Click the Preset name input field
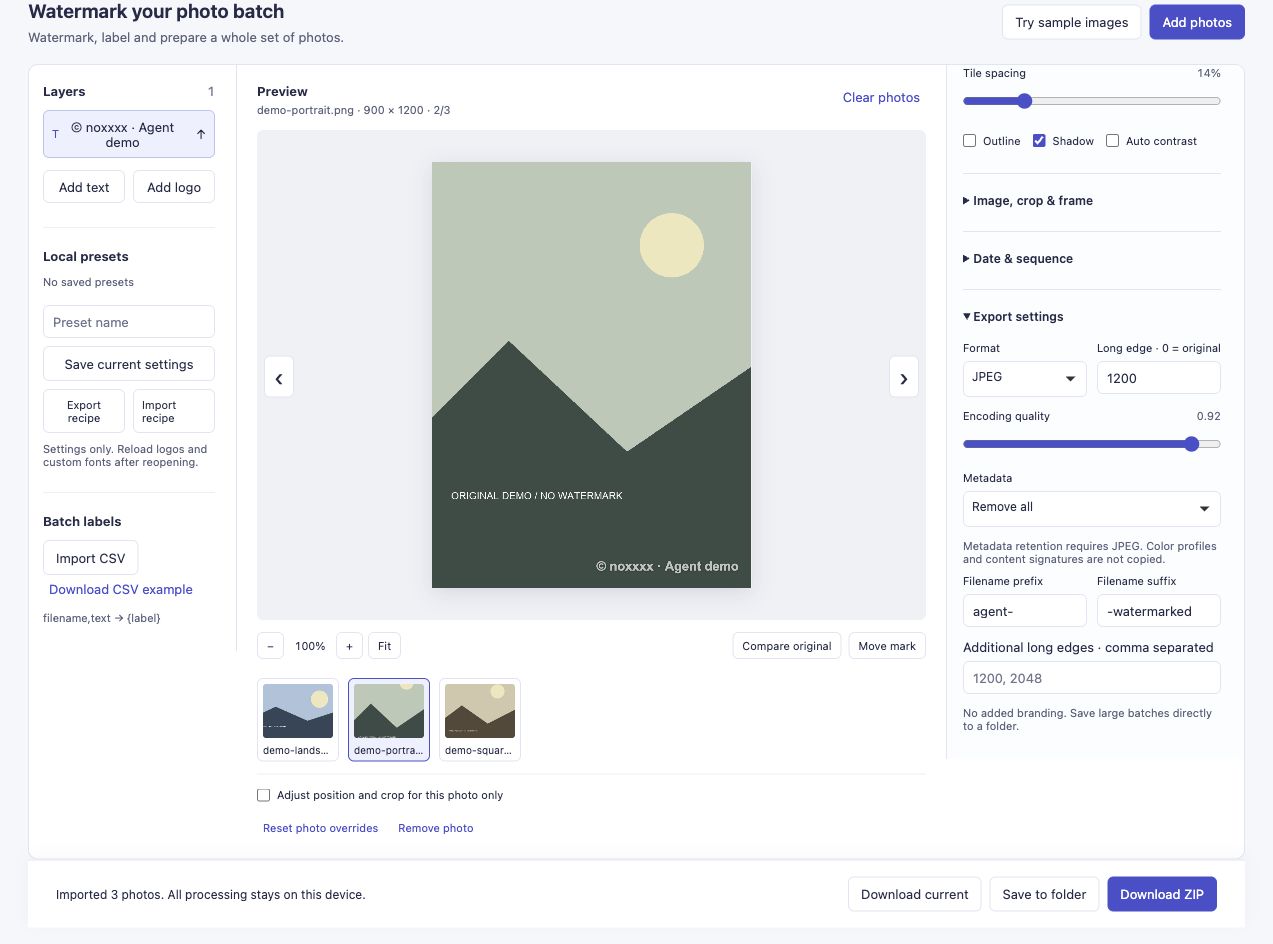This screenshot has height=944, width=1273. click(x=129, y=322)
